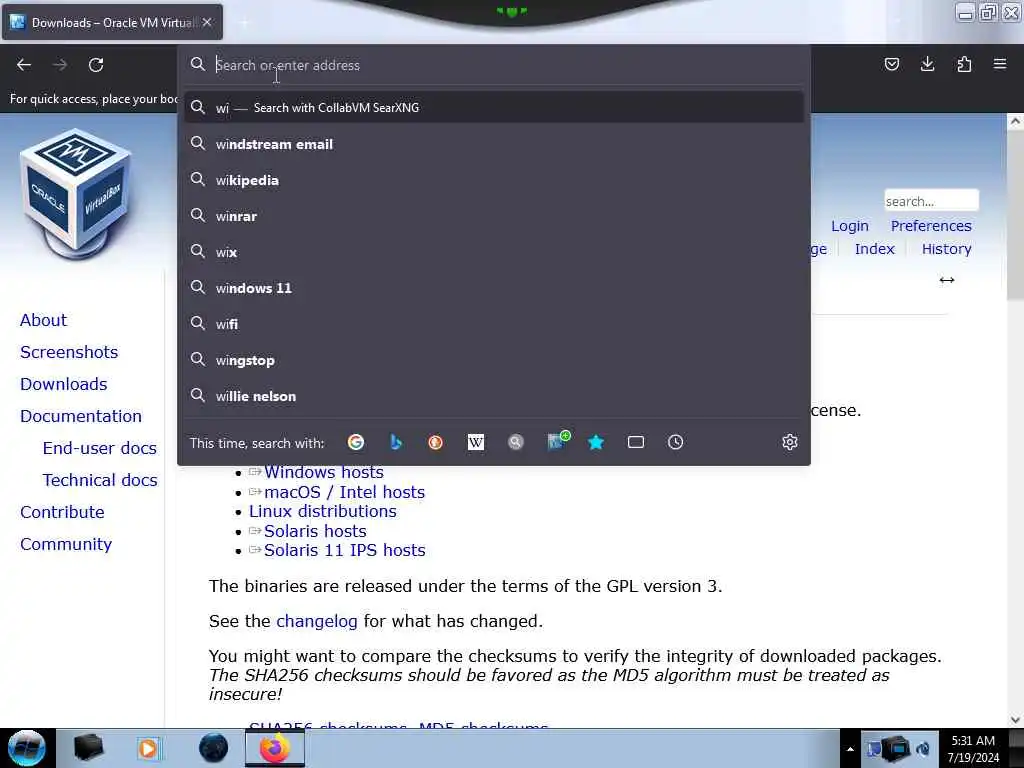Search this time with Google
Viewport: 1024px width, 768px height.
[x=356, y=442]
